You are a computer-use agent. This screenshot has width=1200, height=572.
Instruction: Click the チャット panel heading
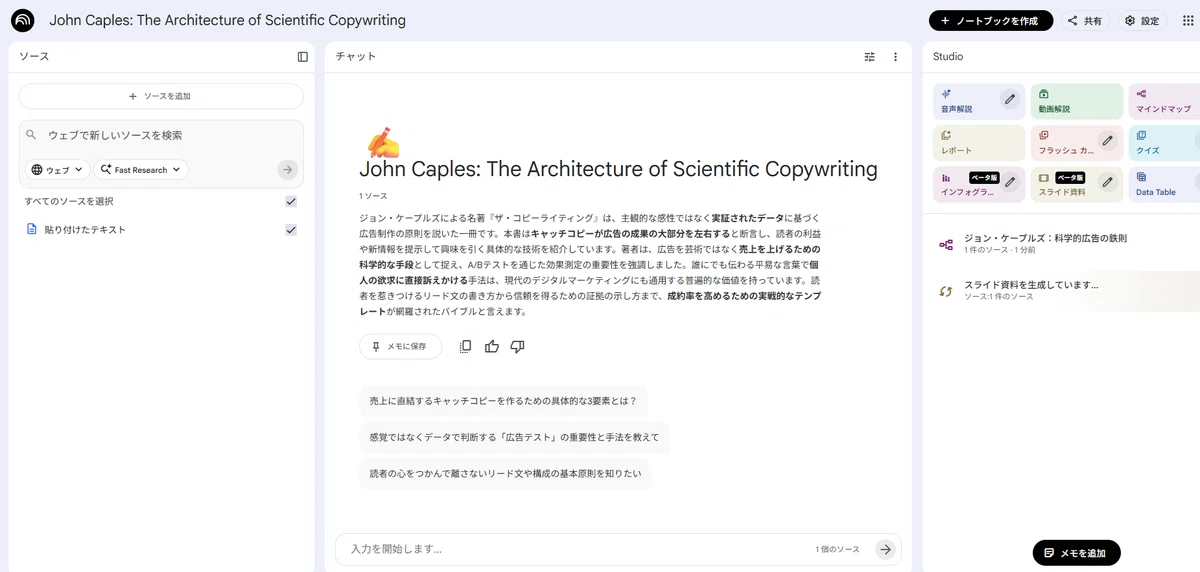pos(356,57)
